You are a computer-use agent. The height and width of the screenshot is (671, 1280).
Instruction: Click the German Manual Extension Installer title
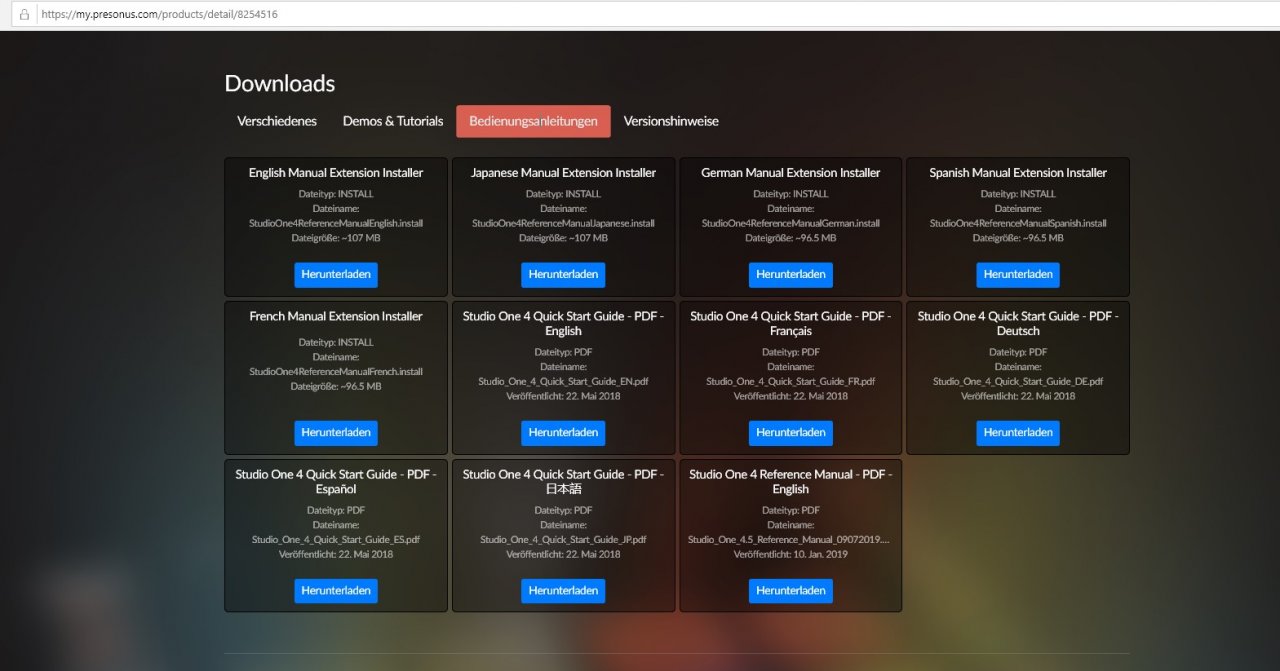791,173
